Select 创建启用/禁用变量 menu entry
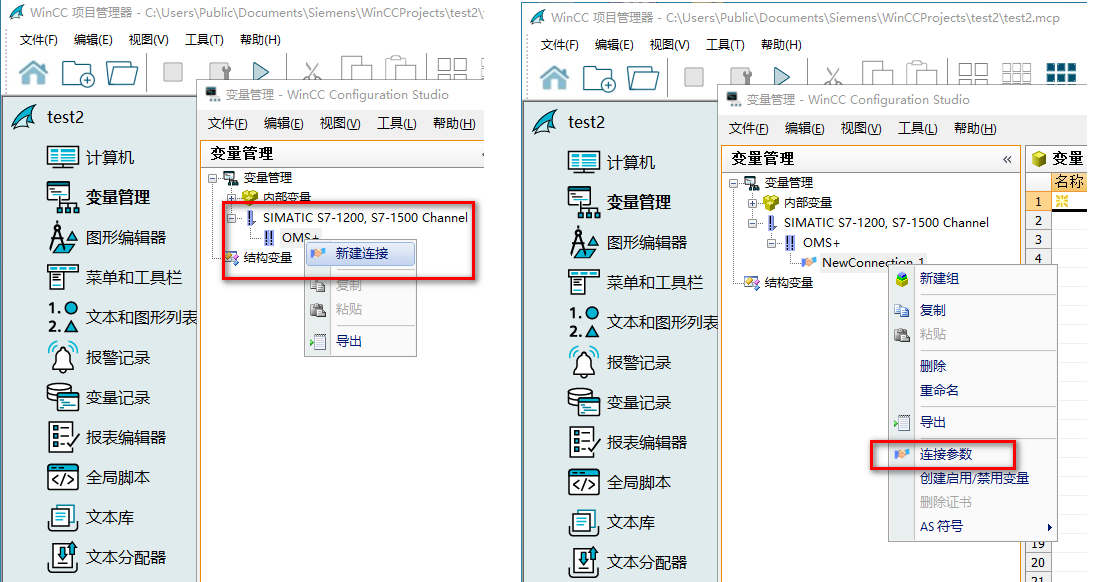Screen dimensions: 1102x582 973,478
